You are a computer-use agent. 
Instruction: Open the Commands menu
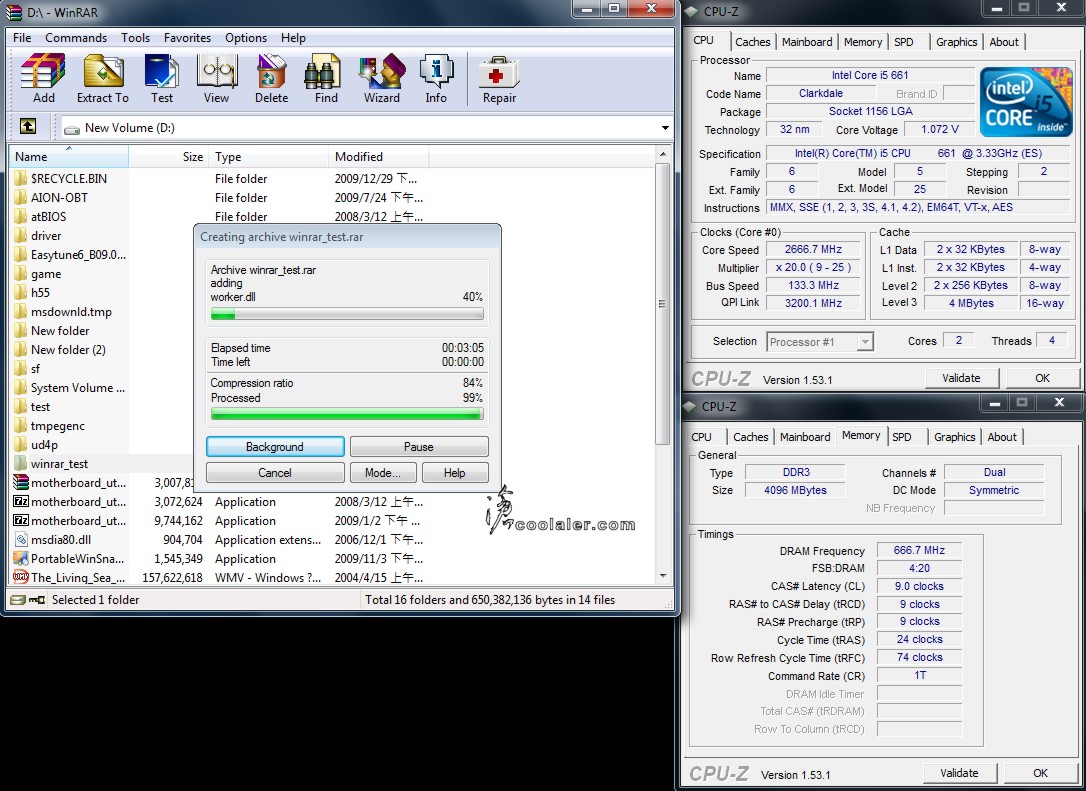click(x=76, y=38)
